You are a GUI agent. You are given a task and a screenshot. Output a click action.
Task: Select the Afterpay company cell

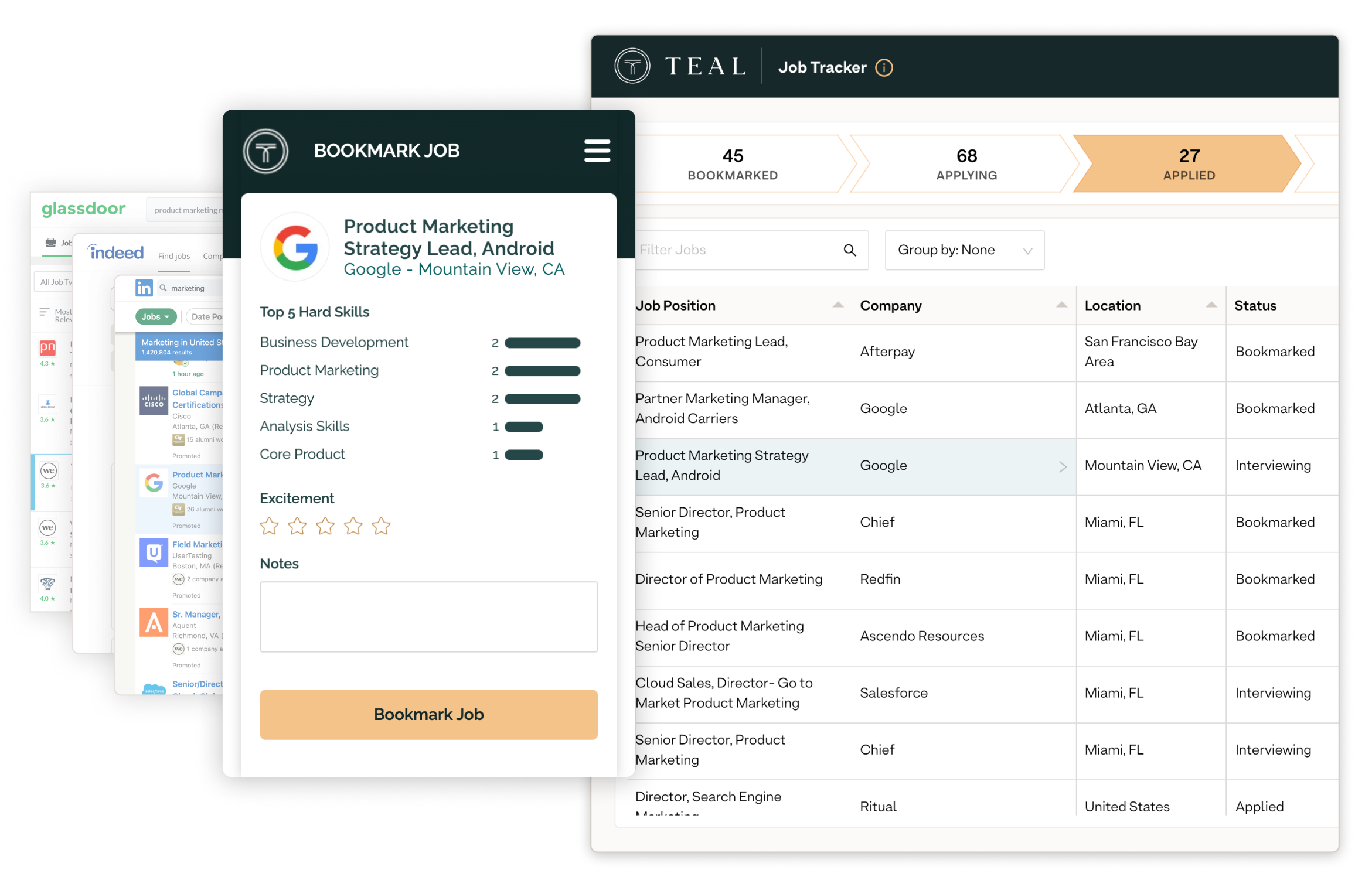[887, 352]
